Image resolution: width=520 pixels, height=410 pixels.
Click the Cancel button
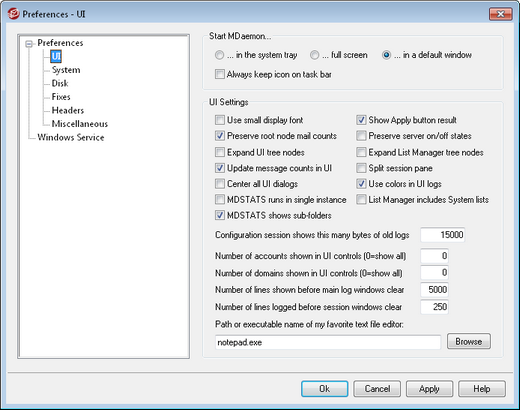(377, 389)
